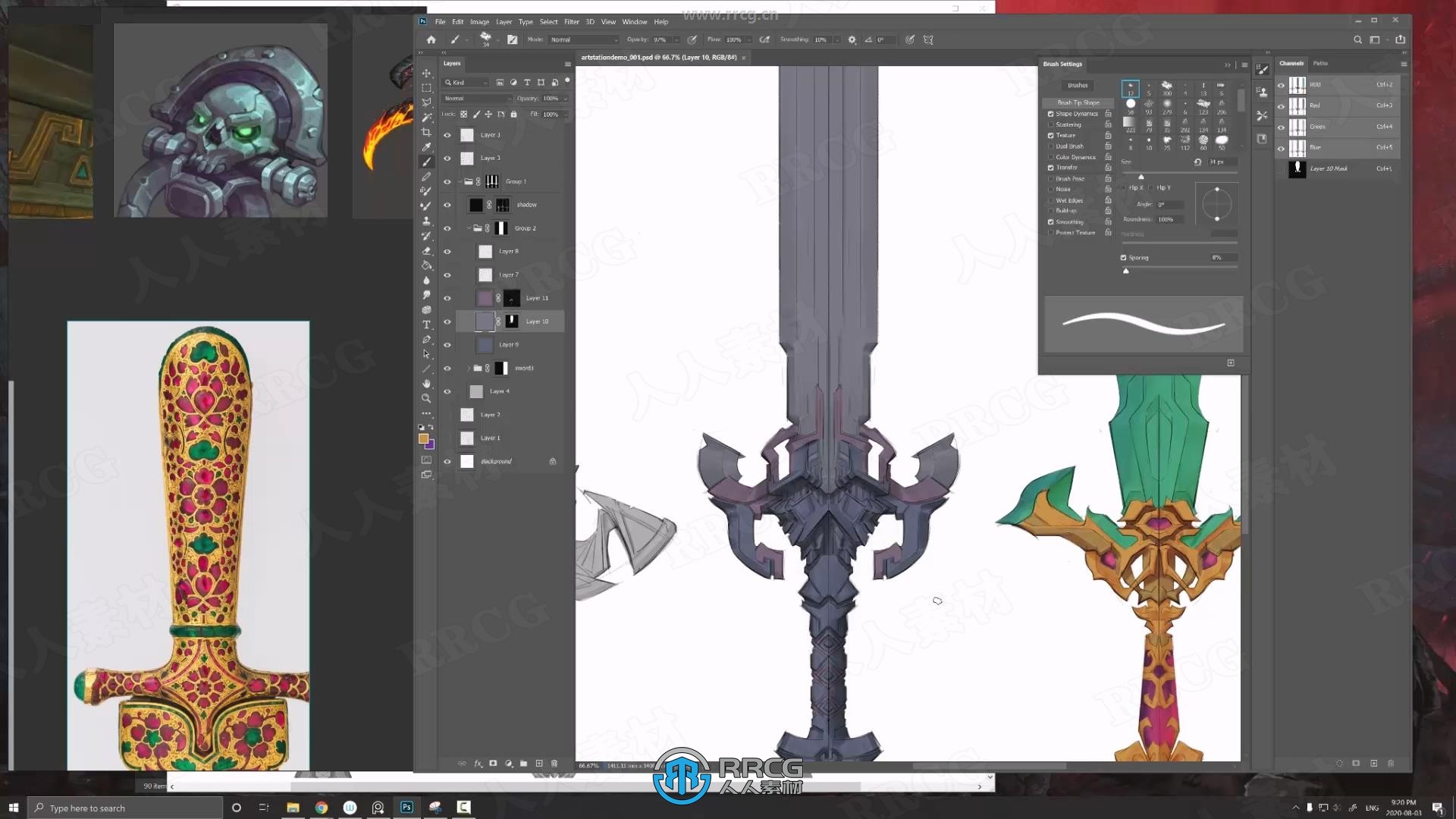The width and height of the screenshot is (1456, 819).
Task: Select the Magic Wand tool
Action: [426, 118]
